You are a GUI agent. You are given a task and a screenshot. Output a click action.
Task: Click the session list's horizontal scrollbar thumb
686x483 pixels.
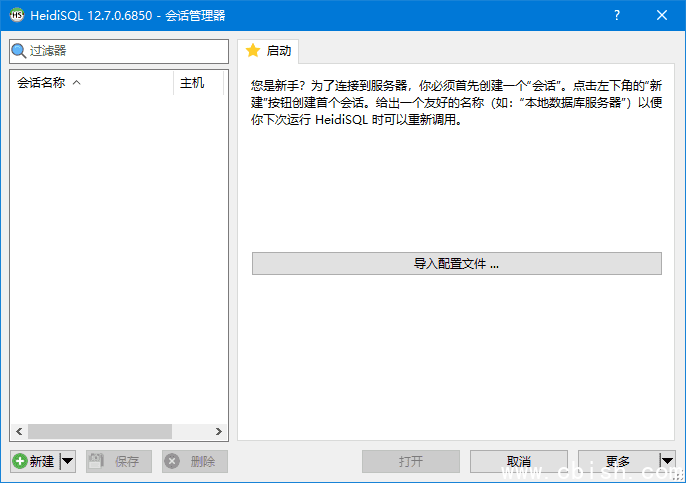pyautogui.click(x=100, y=431)
